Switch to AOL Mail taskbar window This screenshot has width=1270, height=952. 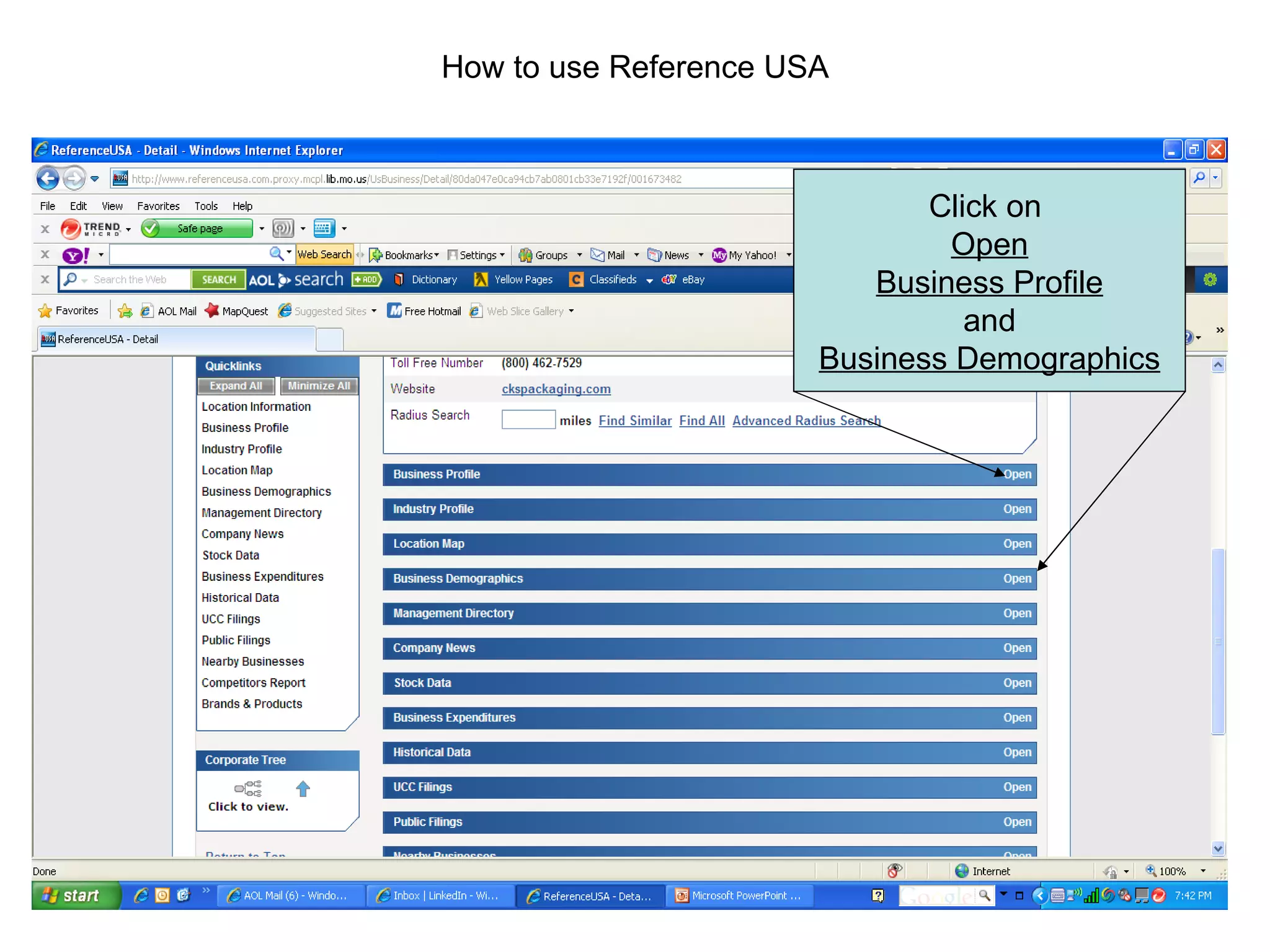pyautogui.click(x=290, y=896)
